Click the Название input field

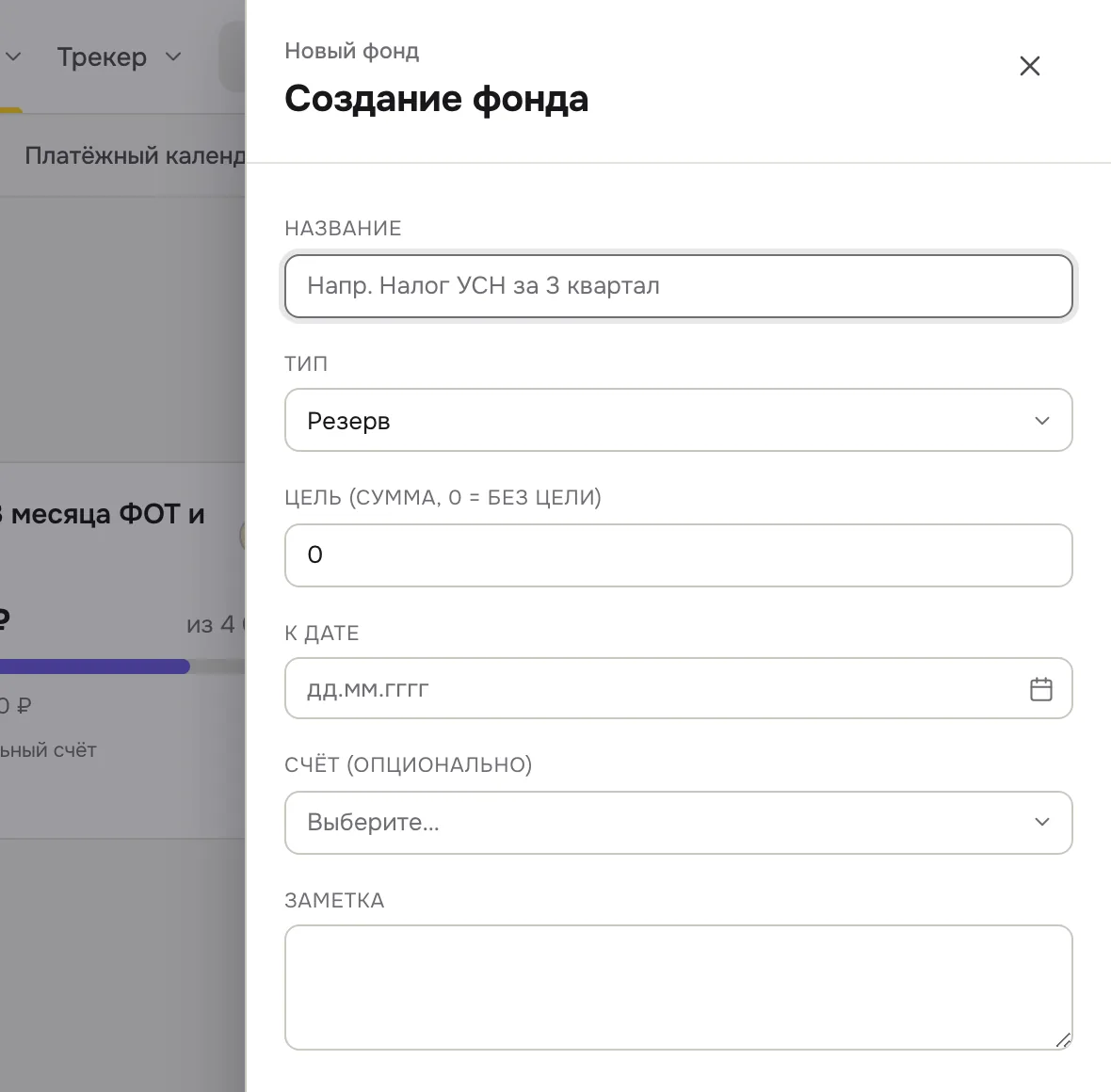[x=678, y=286]
